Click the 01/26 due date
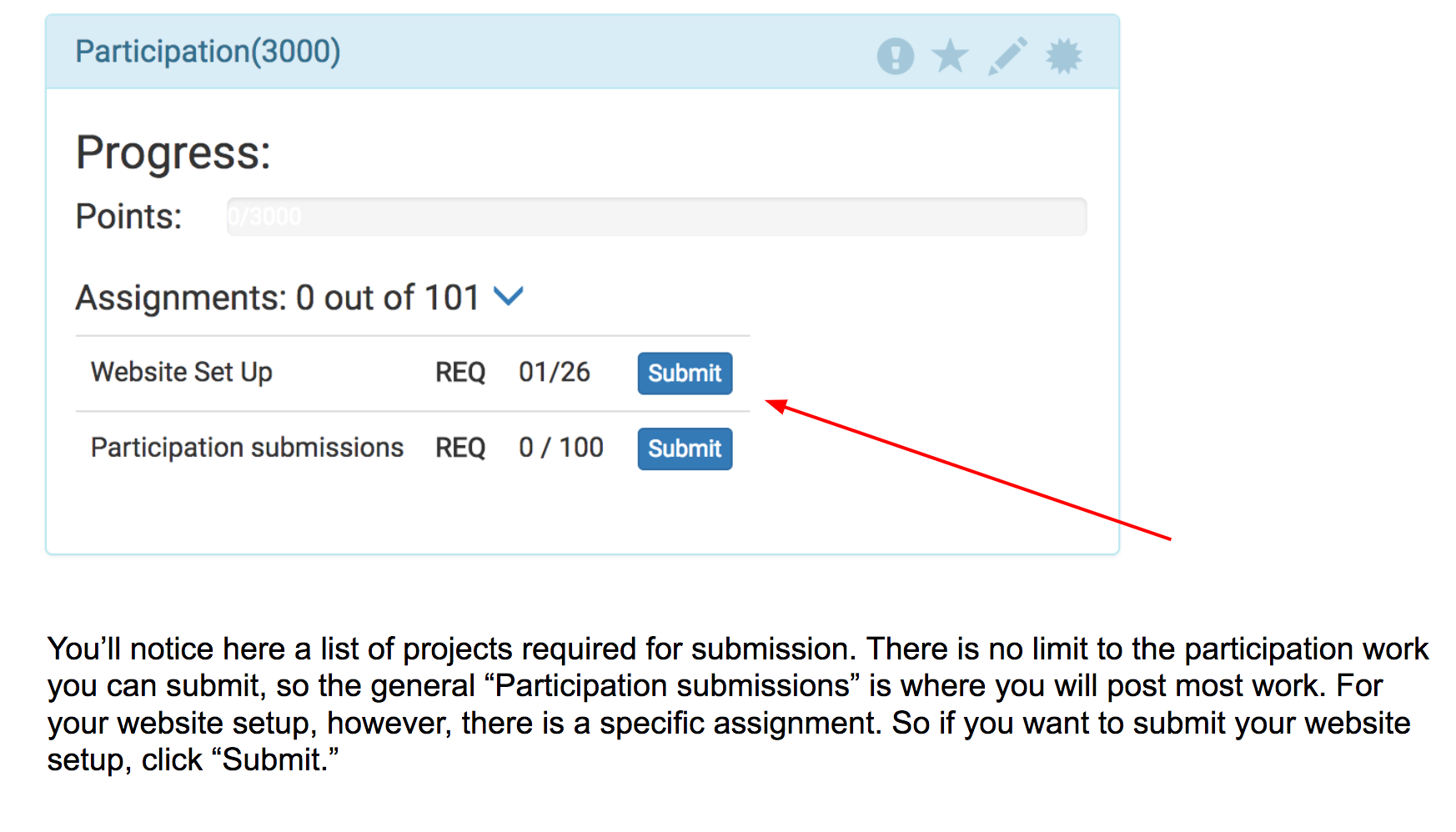The image size is (1456, 832). click(x=554, y=372)
